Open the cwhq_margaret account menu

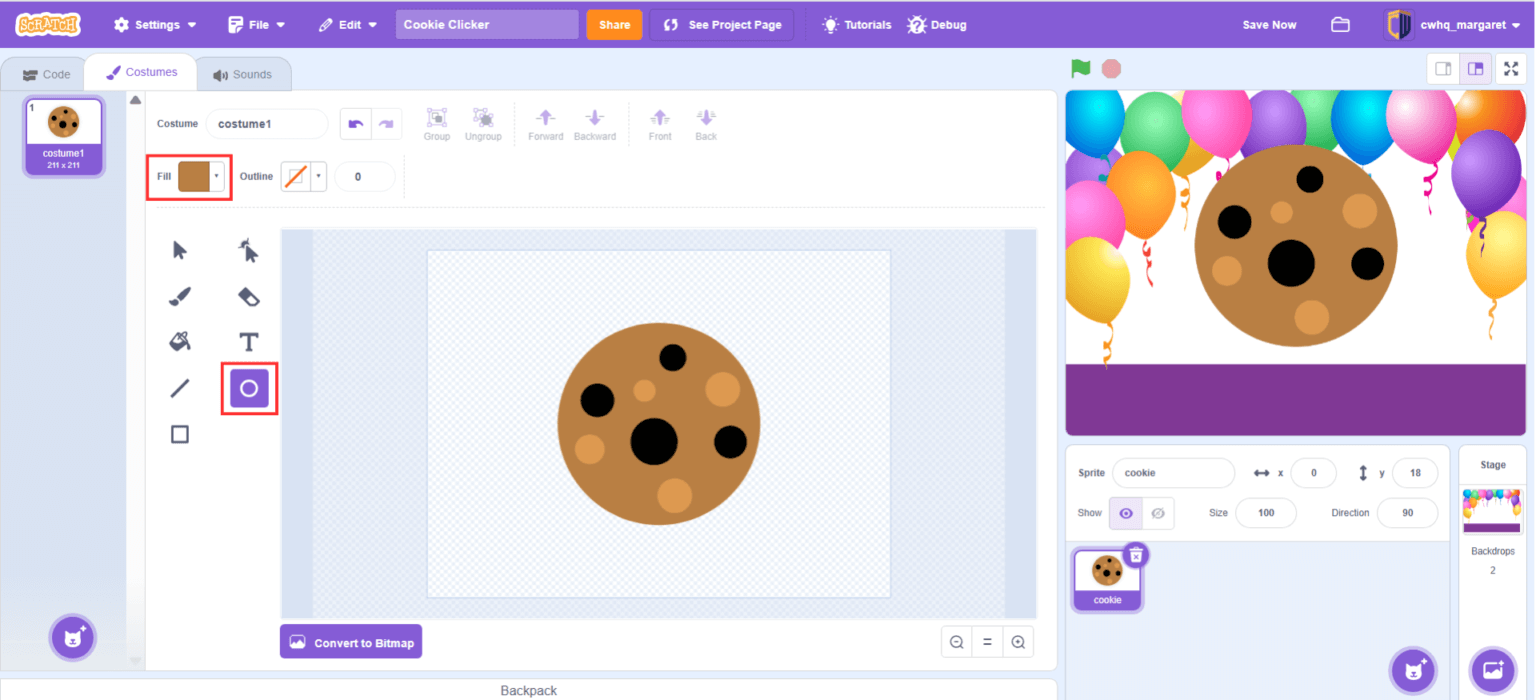tap(1452, 25)
